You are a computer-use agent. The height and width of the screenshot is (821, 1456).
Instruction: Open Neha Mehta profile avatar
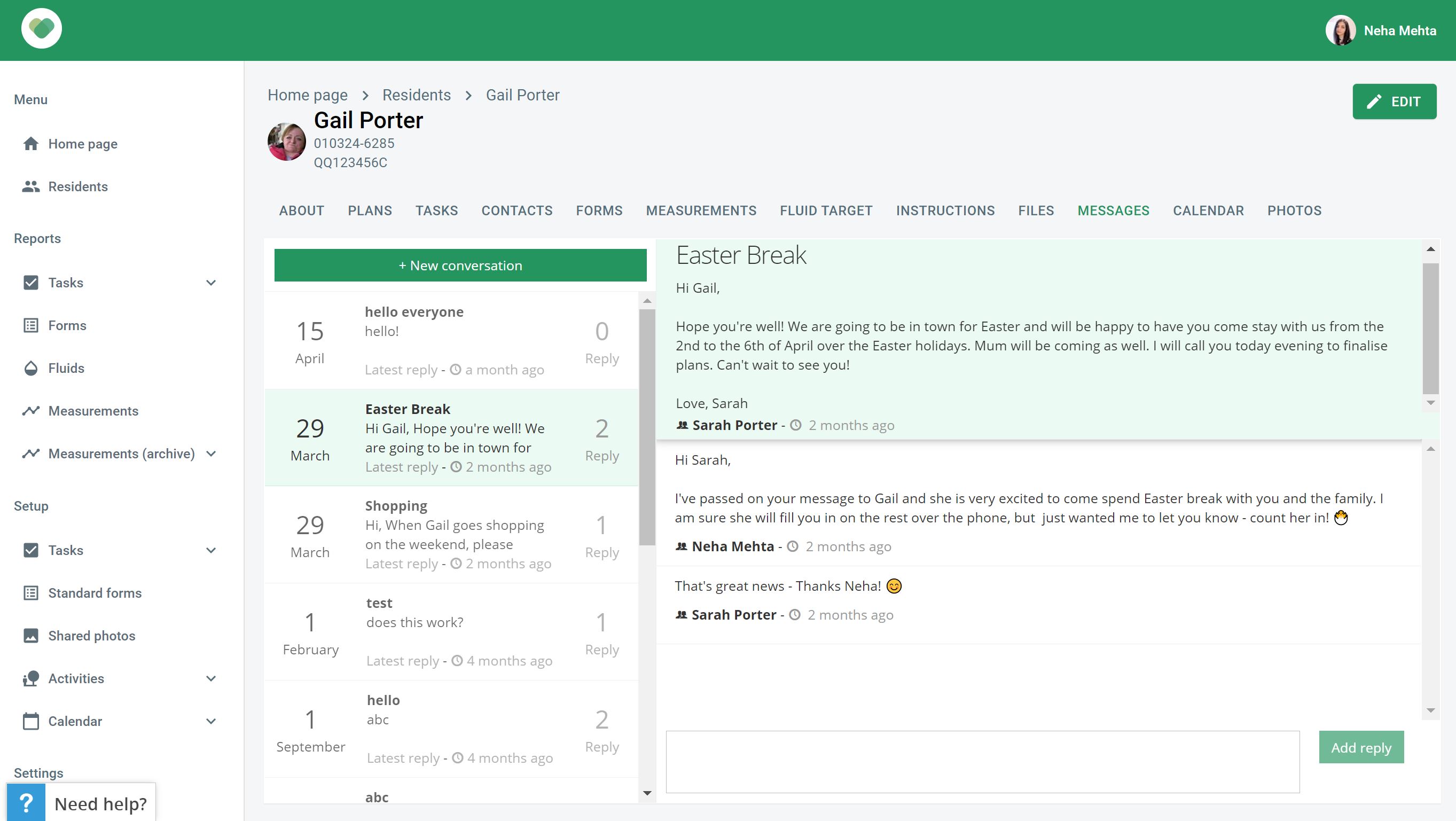1340,30
